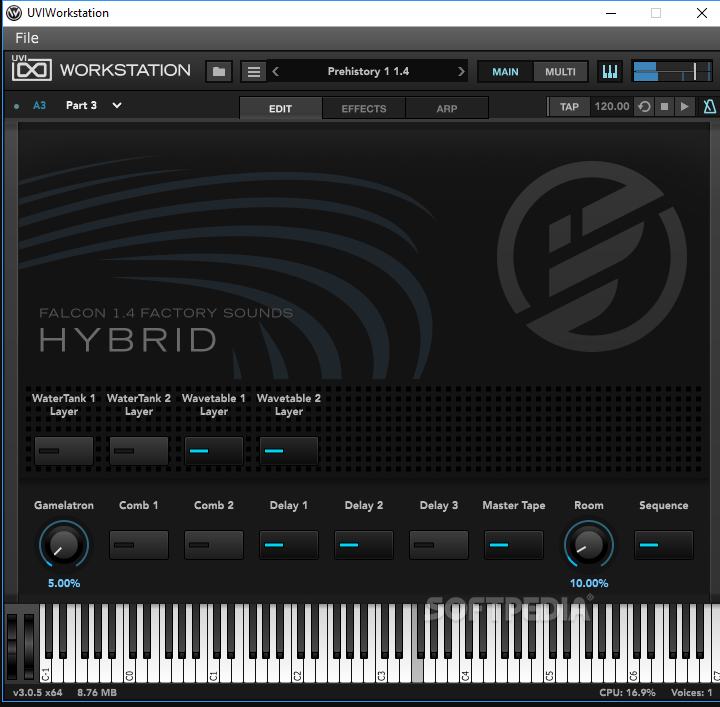
Task: Turn on the Delay 3 switch
Action: 439,545
